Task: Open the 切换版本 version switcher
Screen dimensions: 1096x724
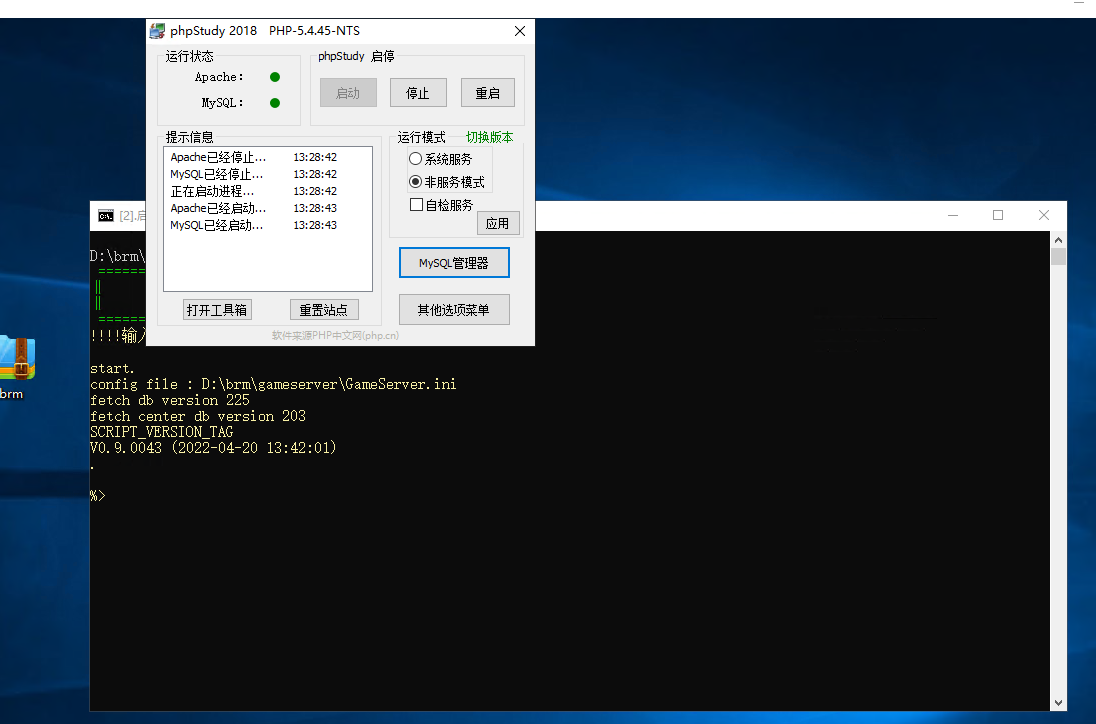Action: click(489, 138)
